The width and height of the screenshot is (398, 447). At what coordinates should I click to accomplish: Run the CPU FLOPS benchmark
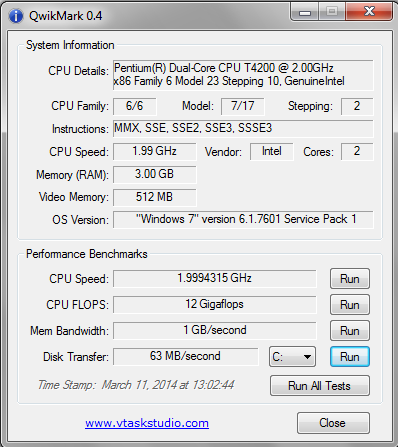click(350, 305)
